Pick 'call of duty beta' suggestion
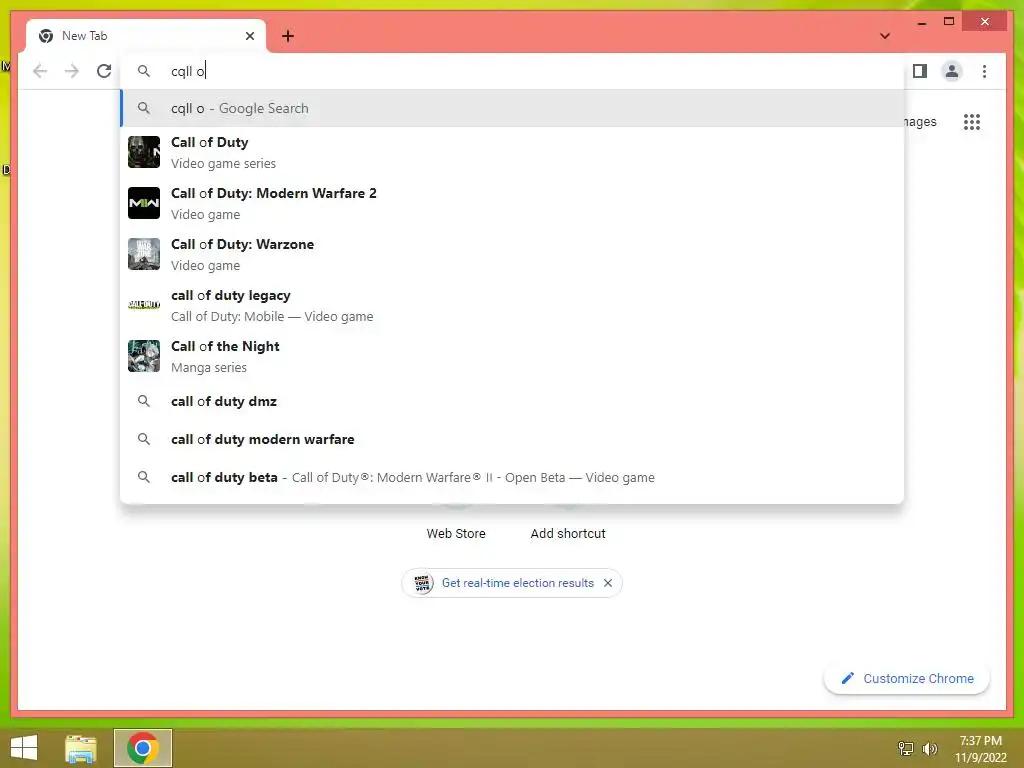The image size is (1024, 768). (x=513, y=477)
